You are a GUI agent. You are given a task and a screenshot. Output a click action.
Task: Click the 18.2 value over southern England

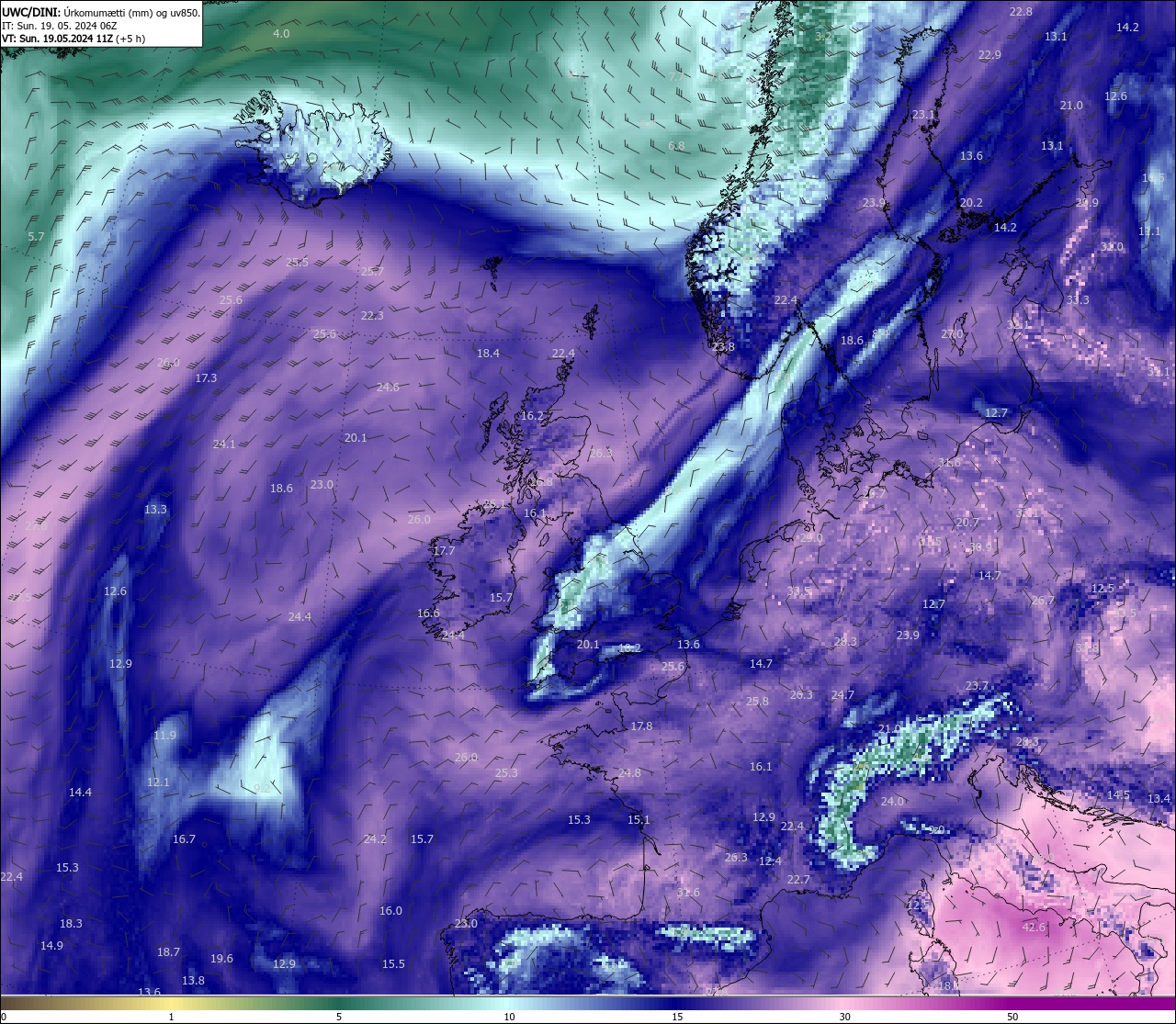click(x=629, y=647)
